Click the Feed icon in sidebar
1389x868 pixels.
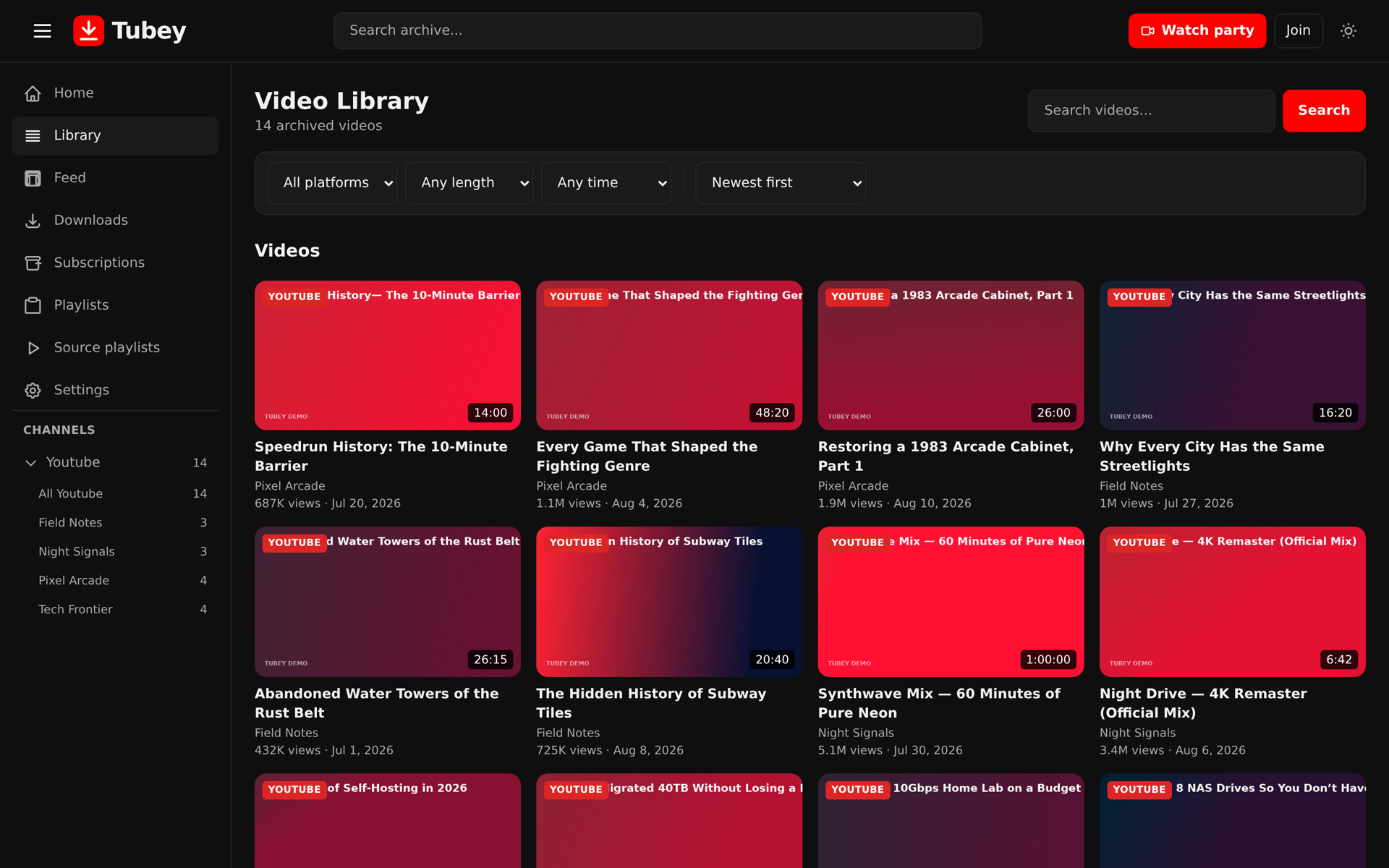point(33,178)
